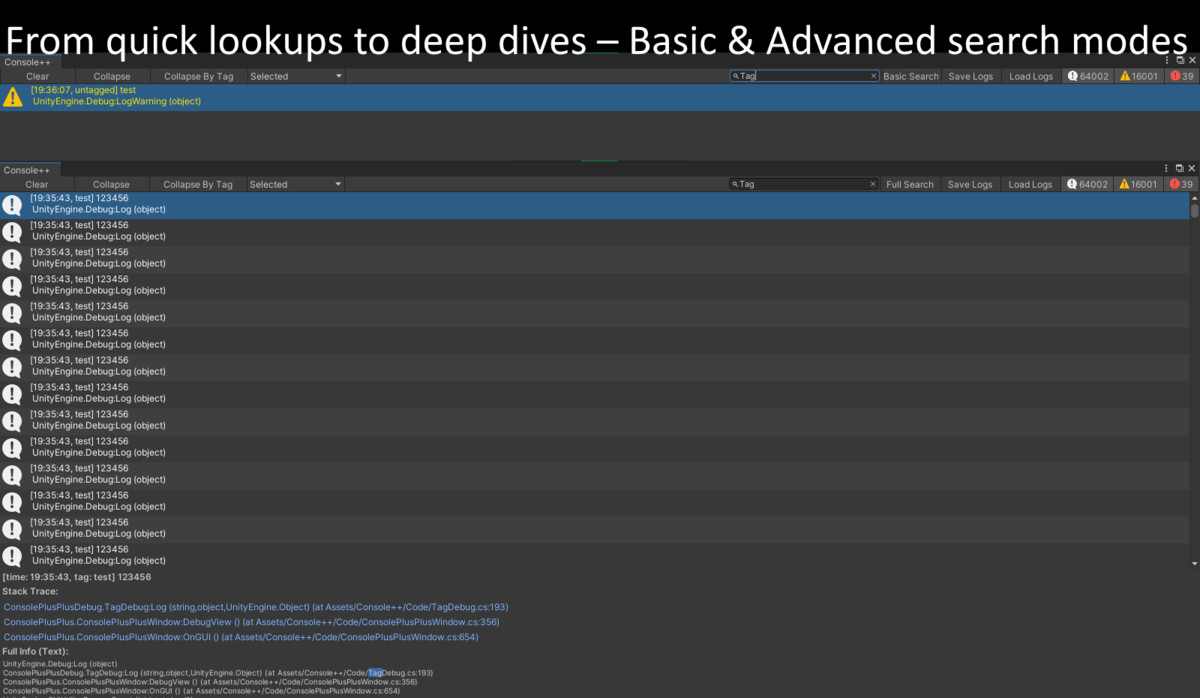Clear search text in upper console search field
The width and height of the screenshot is (1200, 698).
click(873, 76)
